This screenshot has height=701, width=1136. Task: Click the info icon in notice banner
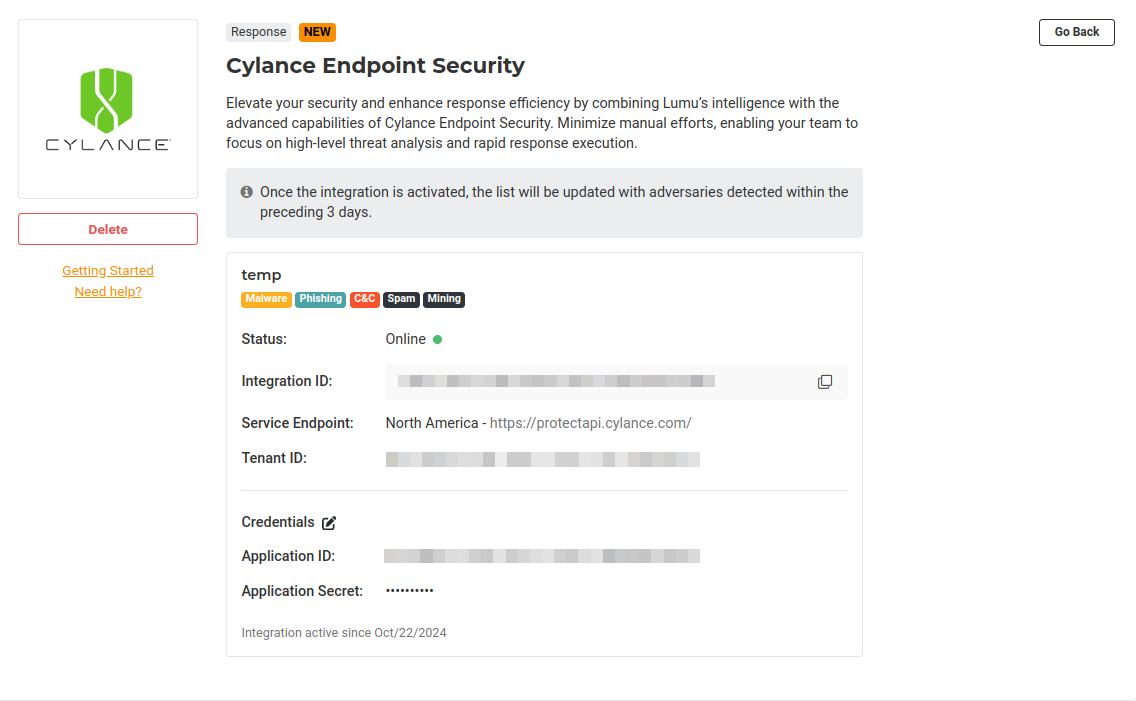click(247, 192)
